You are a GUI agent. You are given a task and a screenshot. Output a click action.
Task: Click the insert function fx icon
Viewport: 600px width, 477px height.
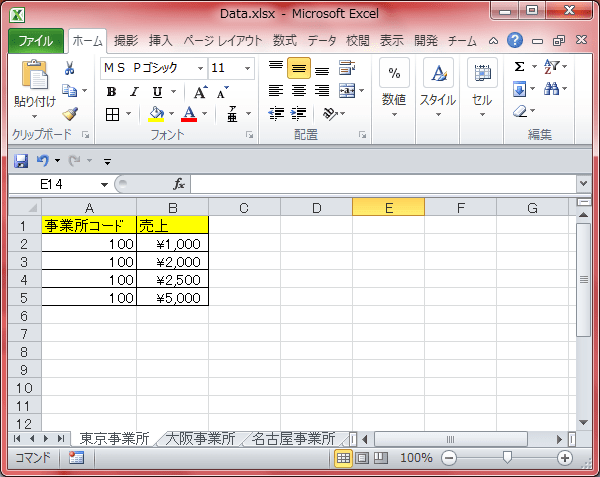(x=179, y=184)
